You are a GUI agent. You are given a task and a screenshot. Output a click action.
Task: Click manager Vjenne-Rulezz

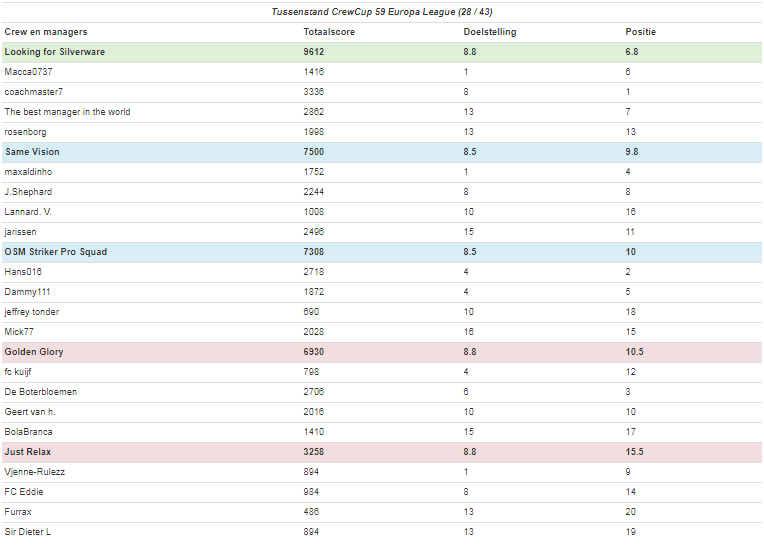(34, 472)
